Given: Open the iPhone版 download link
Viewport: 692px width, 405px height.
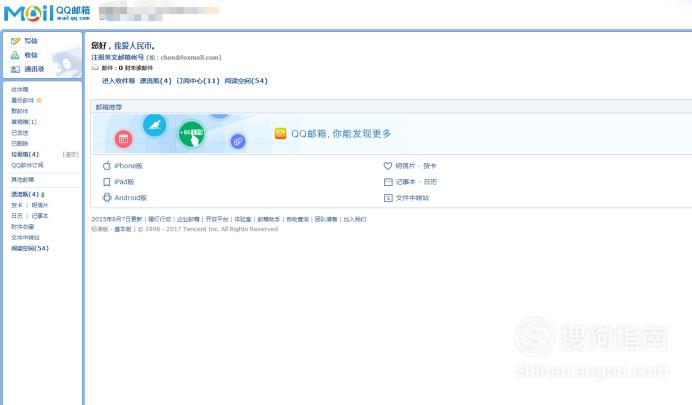Looking at the screenshot, I should tap(128, 166).
